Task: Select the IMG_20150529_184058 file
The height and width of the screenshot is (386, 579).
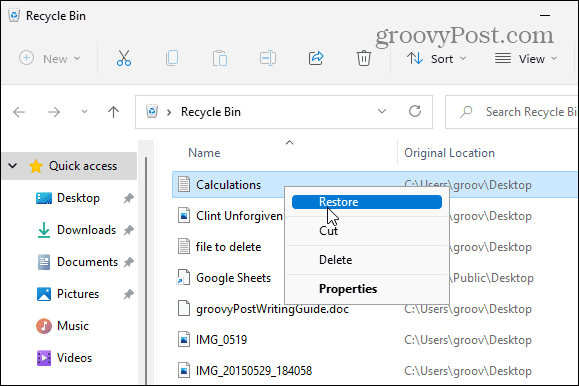Action: [254, 371]
